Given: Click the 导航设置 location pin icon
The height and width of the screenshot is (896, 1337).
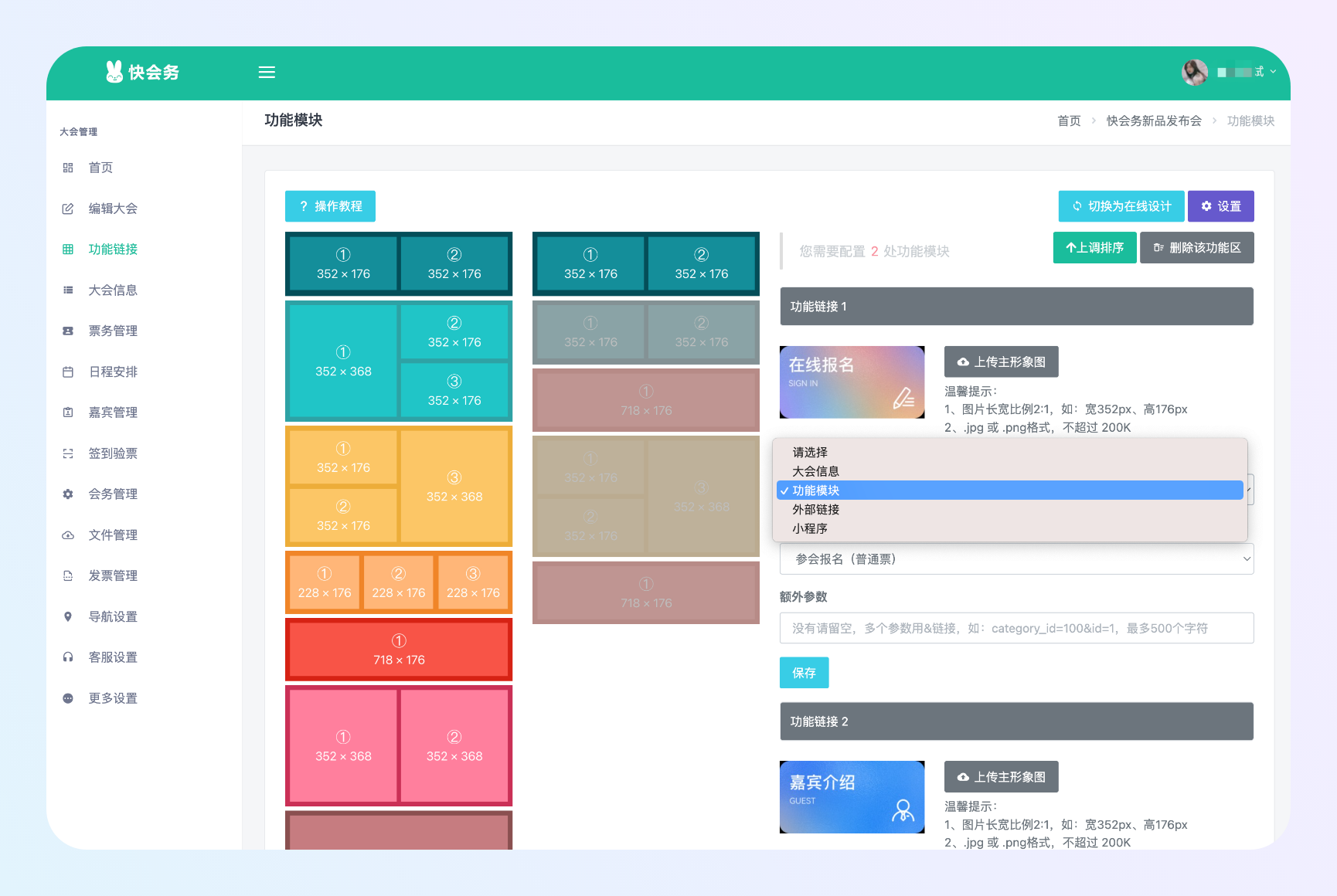Looking at the screenshot, I should tap(68, 616).
